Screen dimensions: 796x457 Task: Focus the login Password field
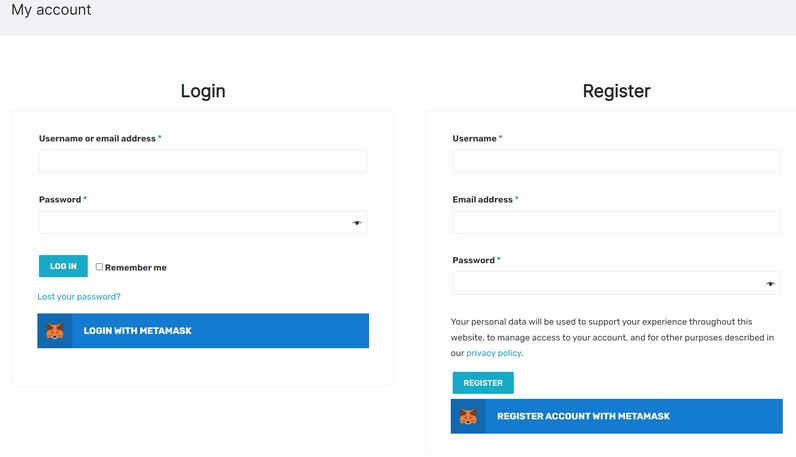[x=203, y=222]
